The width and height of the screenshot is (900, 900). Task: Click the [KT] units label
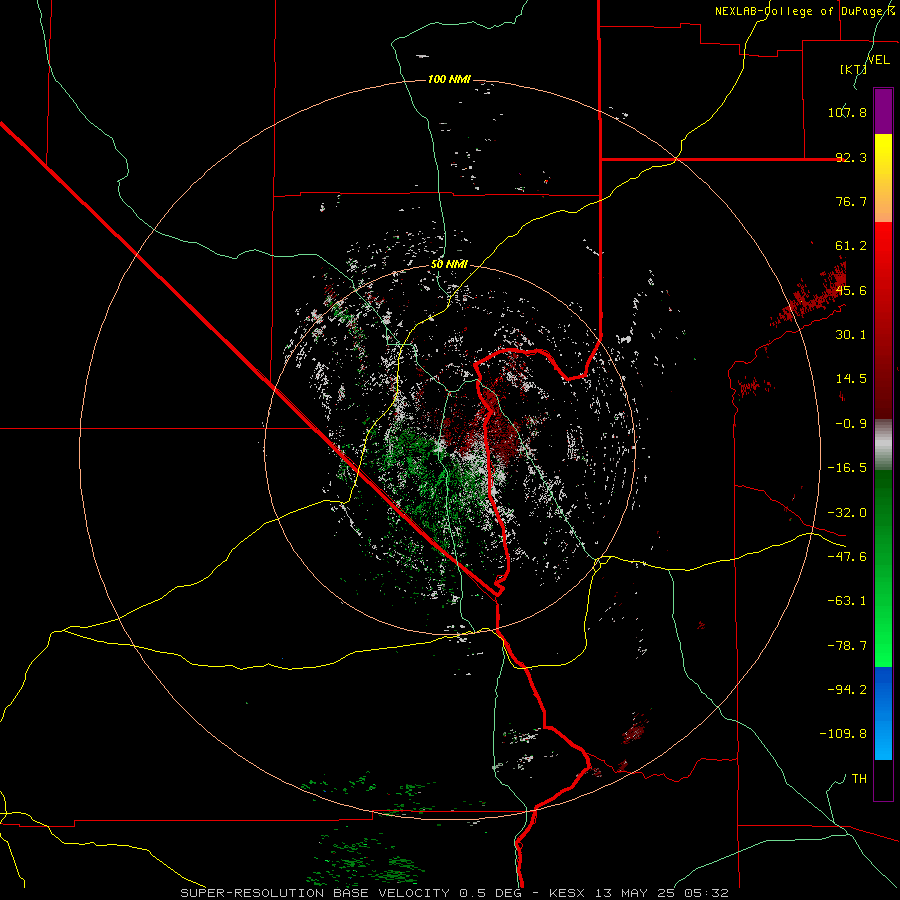coord(853,69)
